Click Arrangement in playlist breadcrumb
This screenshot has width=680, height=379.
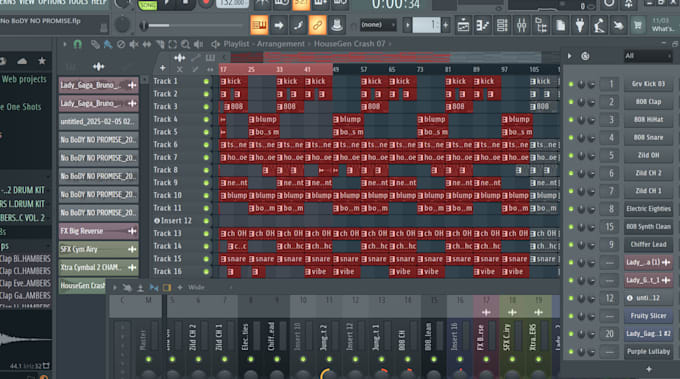click(x=280, y=44)
